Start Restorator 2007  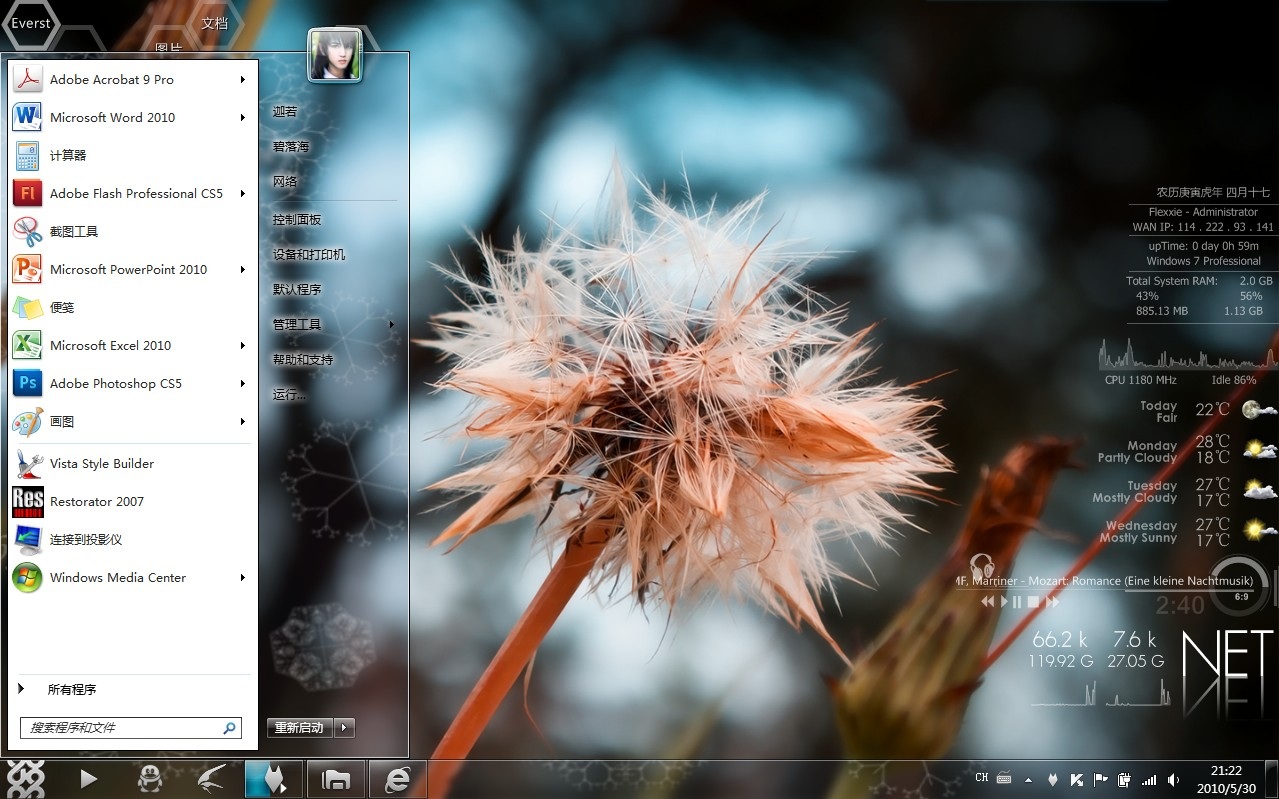tap(97, 501)
